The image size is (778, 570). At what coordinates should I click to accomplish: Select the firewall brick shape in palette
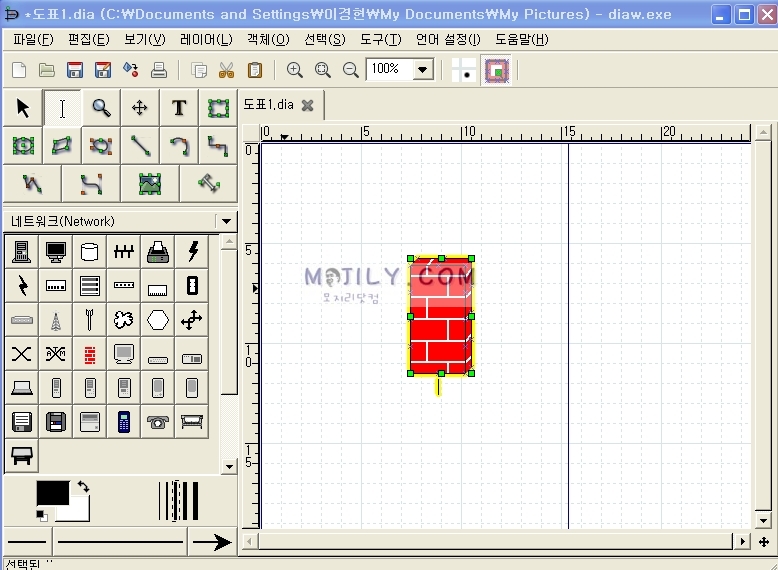tap(90, 355)
